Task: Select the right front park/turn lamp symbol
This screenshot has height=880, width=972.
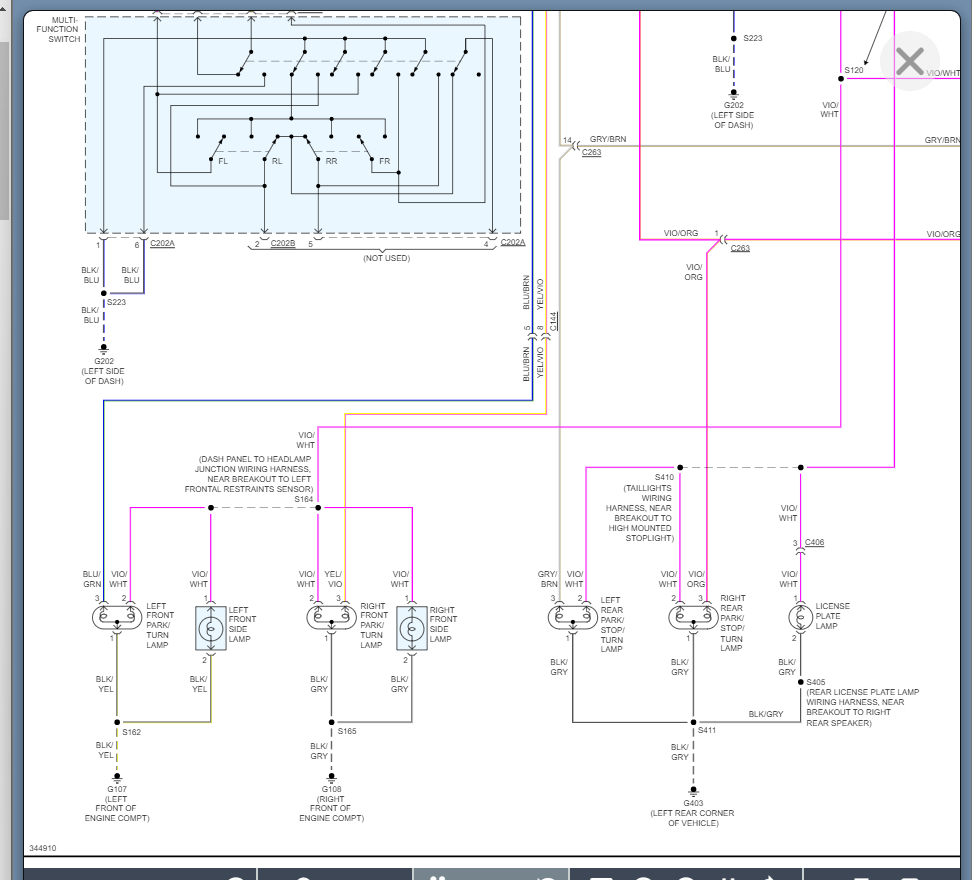Action: pyautogui.click(x=332, y=617)
